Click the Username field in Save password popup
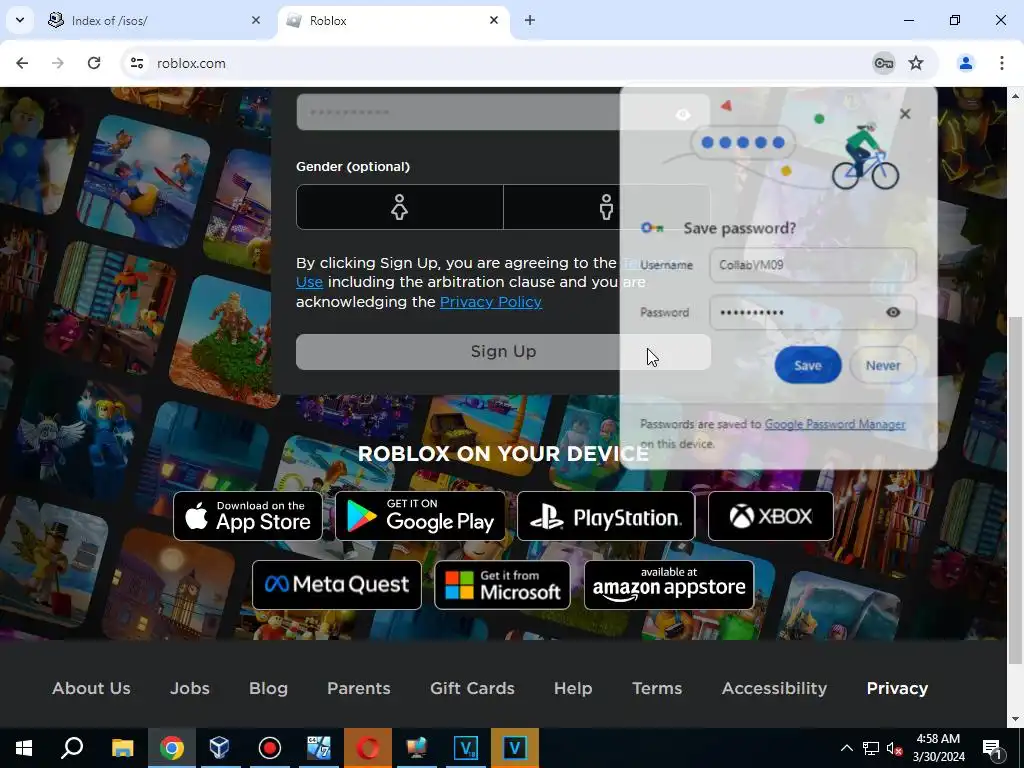1024x768 pixels. click(x=813, y=265)
